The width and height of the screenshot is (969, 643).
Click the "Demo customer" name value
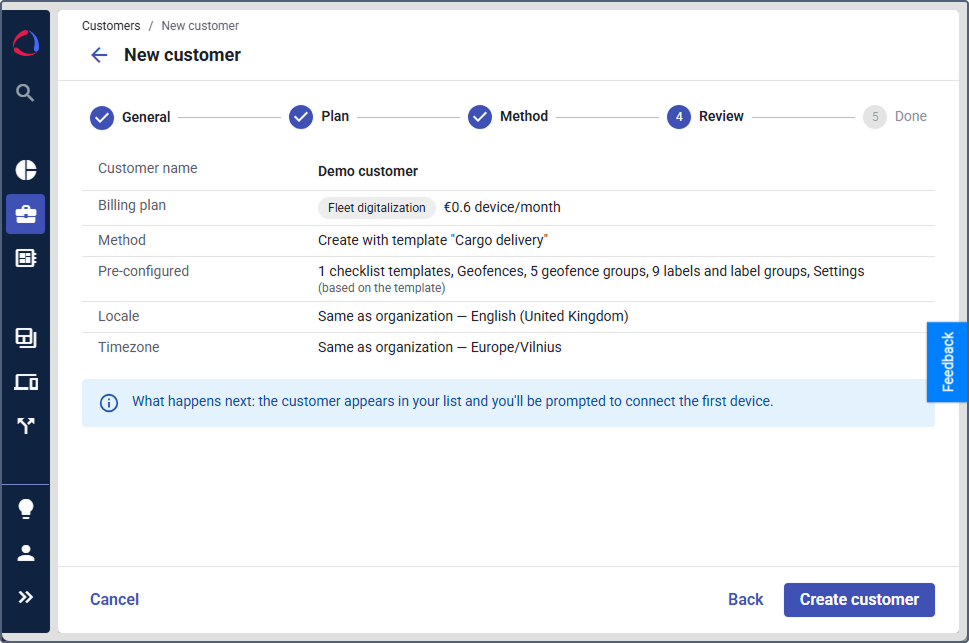click(368, 171)
